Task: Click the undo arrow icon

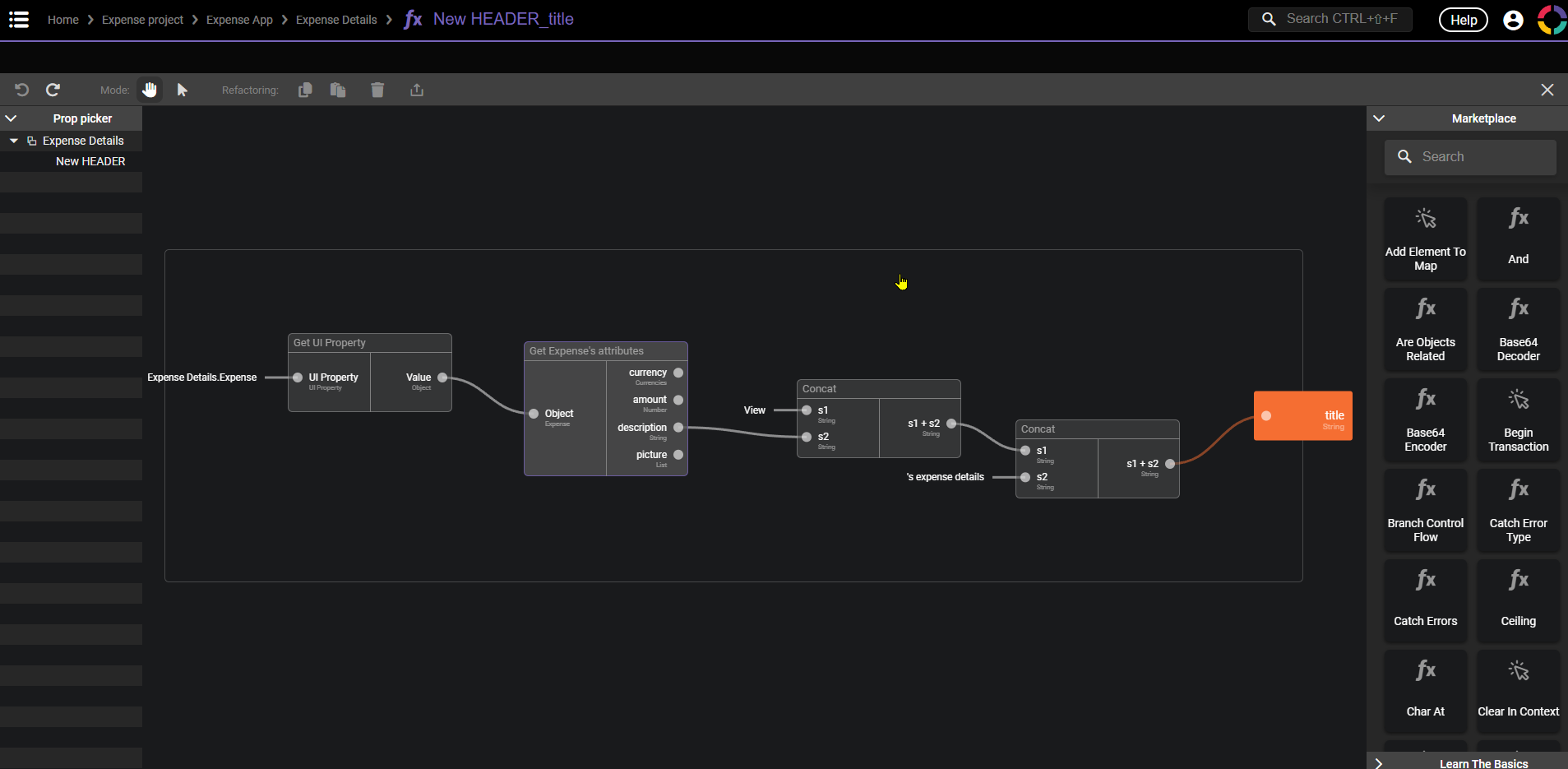Action: [22, 90]
